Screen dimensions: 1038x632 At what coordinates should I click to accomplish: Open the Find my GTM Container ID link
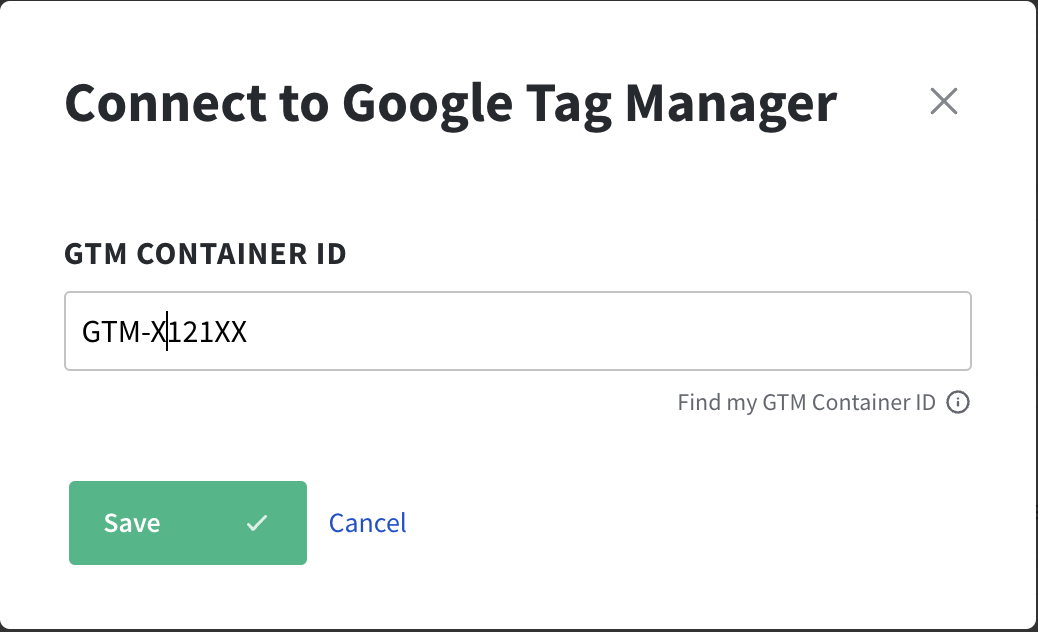806,402
